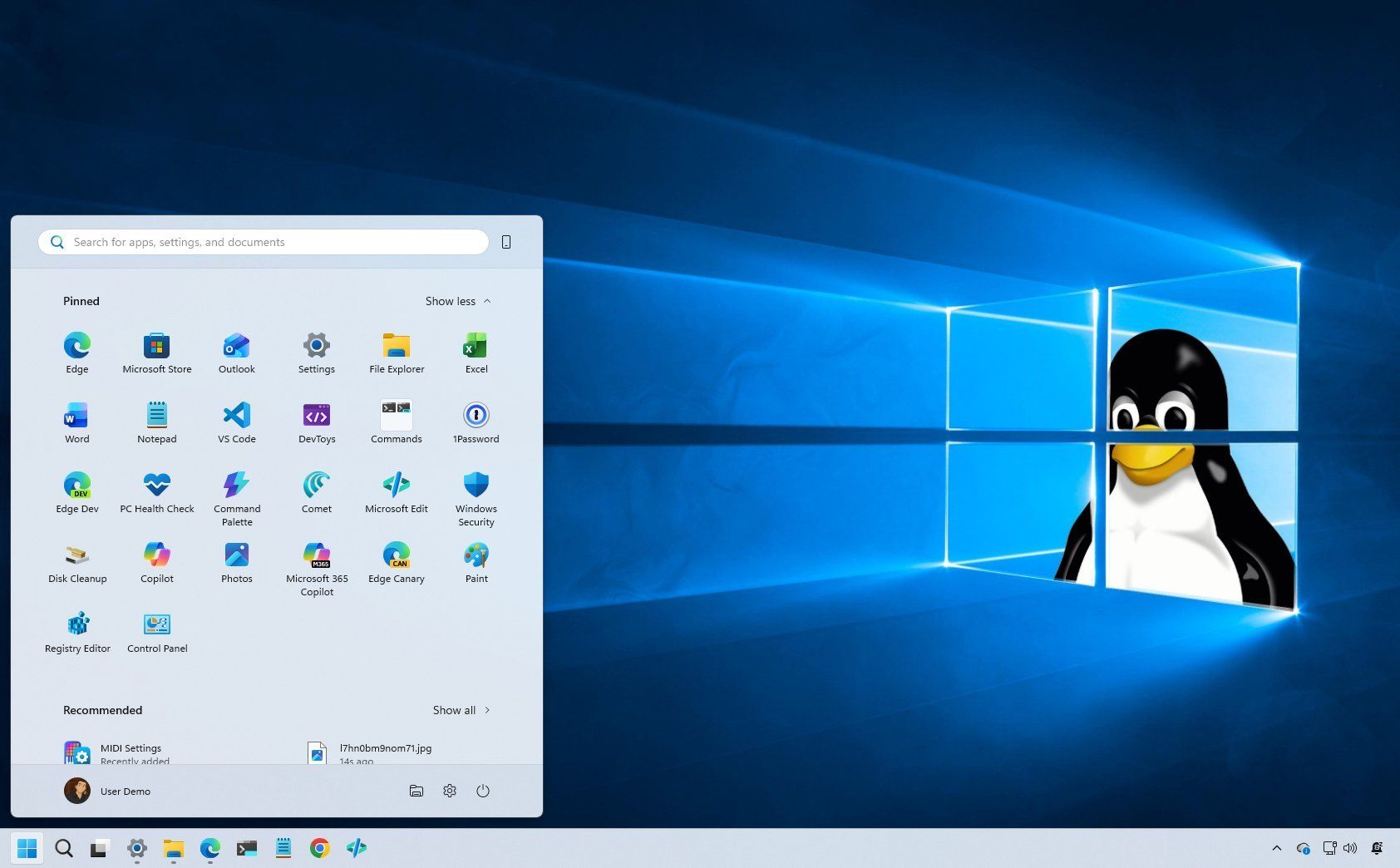The width and height of the screenshot is (1400, 868).
Task: Open the recently added MIDI Settings
Action: [131, 751]
